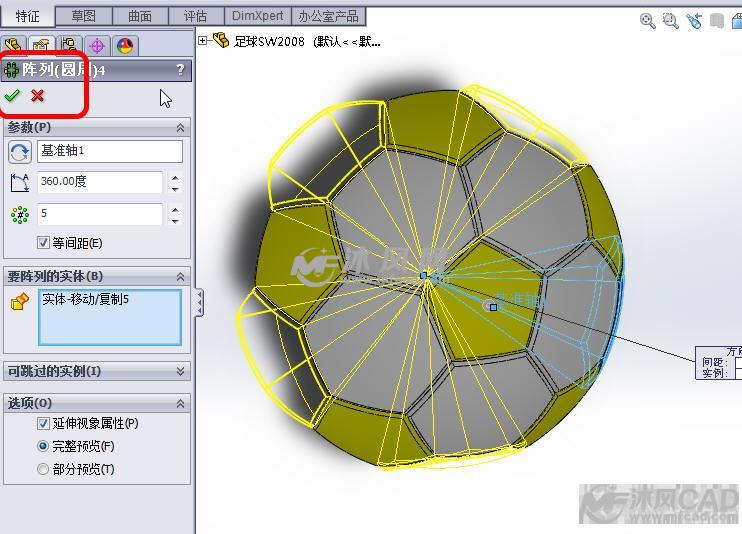Click the instance count icon beside 5

click(x=20, y=215)
